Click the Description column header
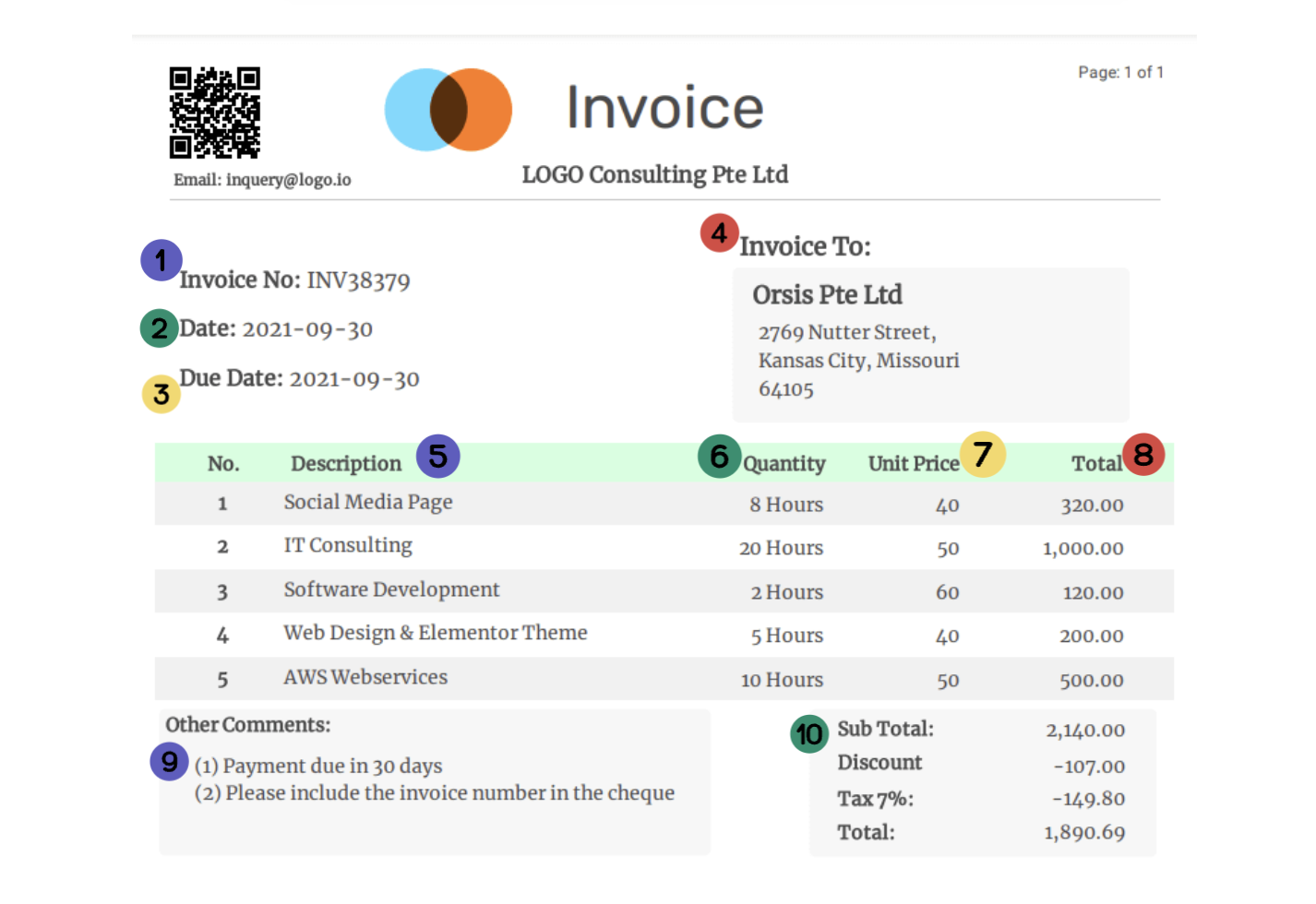 click(346, 463)
